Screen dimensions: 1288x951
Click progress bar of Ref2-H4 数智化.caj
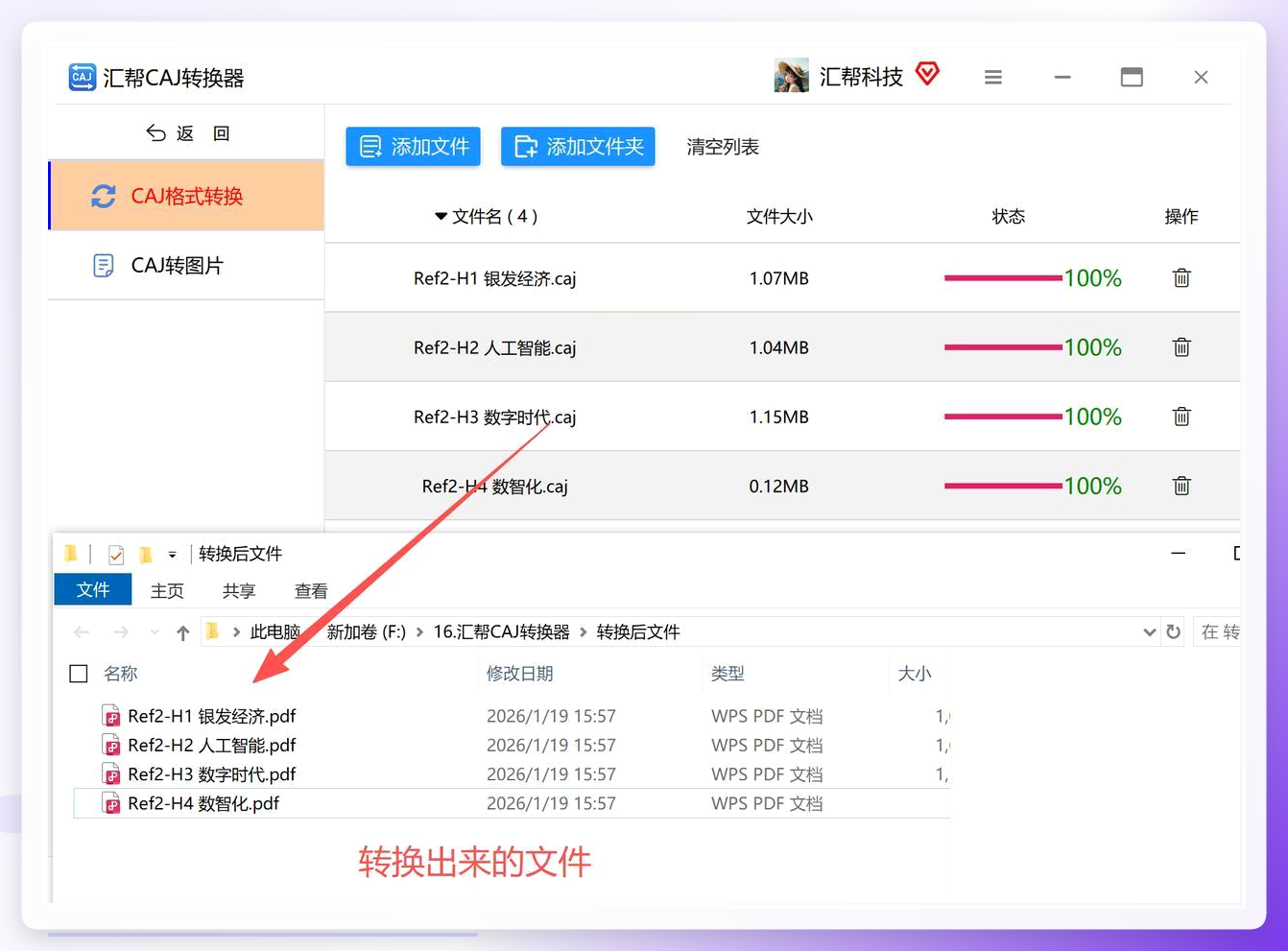[1003, 486]
